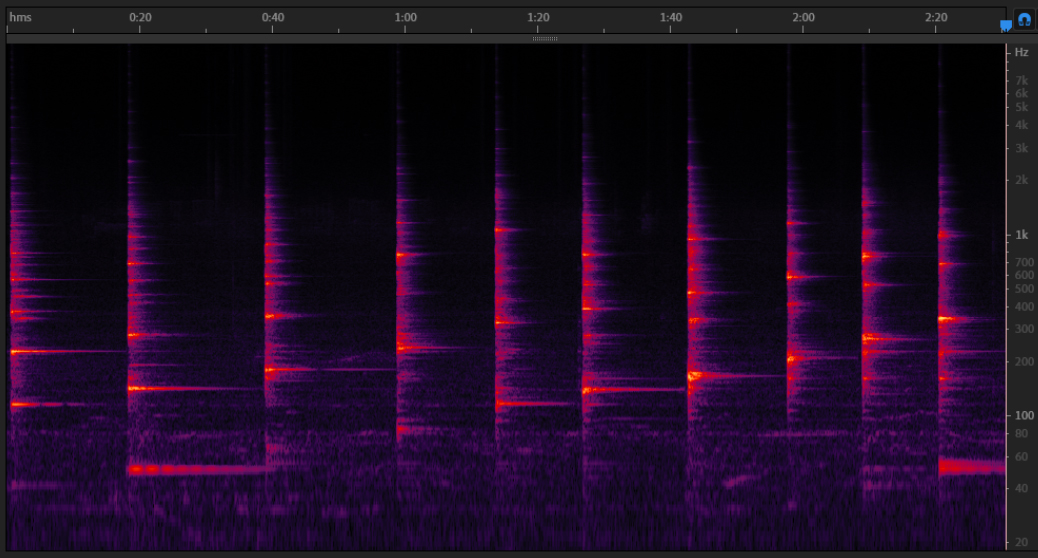1038x558 pixels.
Task: Click the hms time format label
Action: pos(20,18)
